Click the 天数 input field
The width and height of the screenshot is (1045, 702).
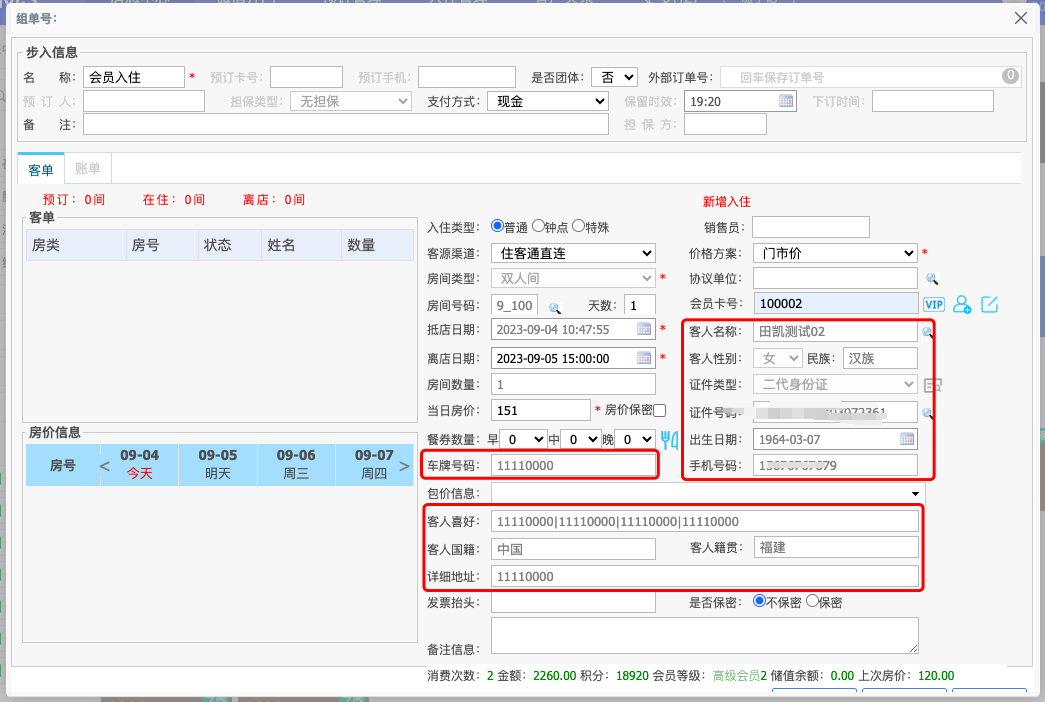coord(640,305)
